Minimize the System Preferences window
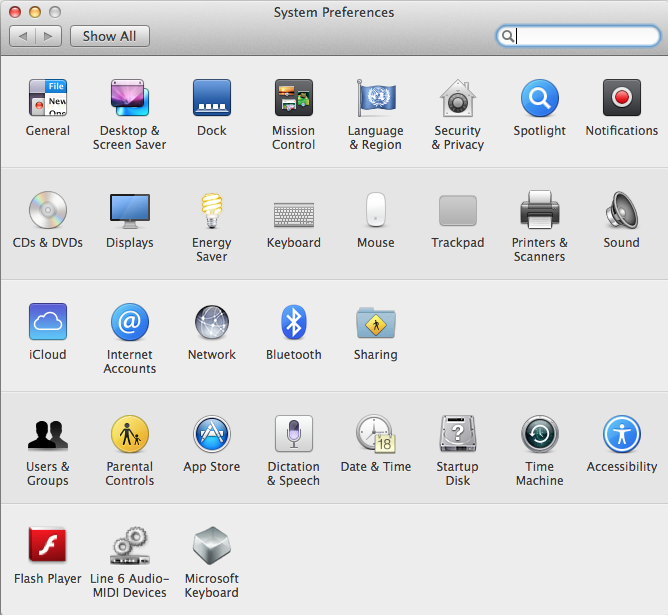This screenshot has width=668, height=615. tap(35, 12)
